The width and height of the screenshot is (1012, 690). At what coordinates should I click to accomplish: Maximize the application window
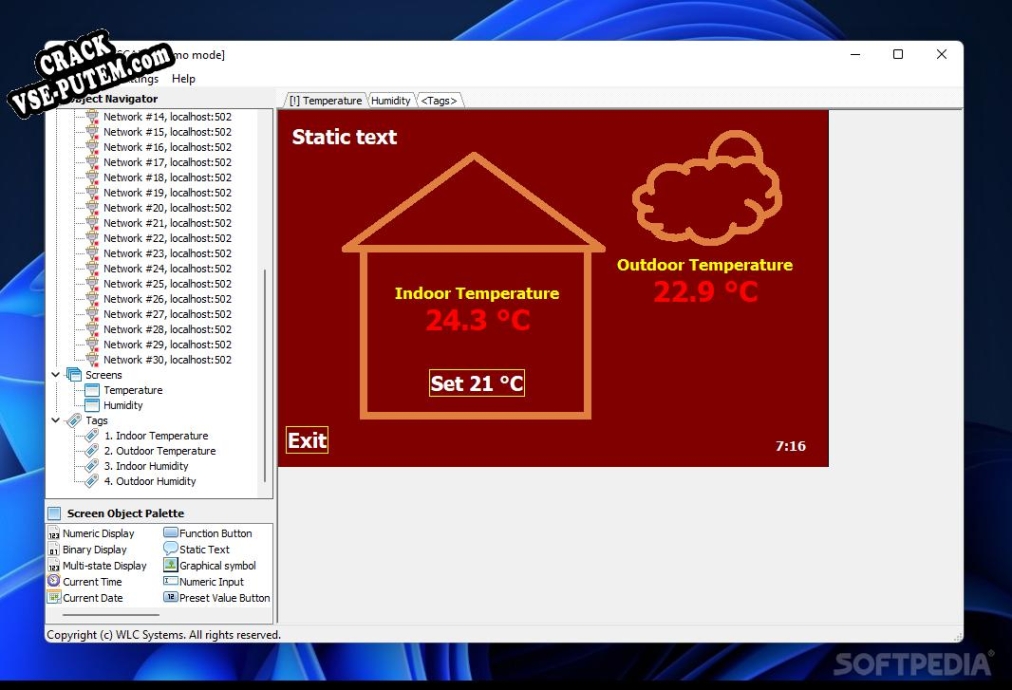pyautogui.click(x=898, y=54)
